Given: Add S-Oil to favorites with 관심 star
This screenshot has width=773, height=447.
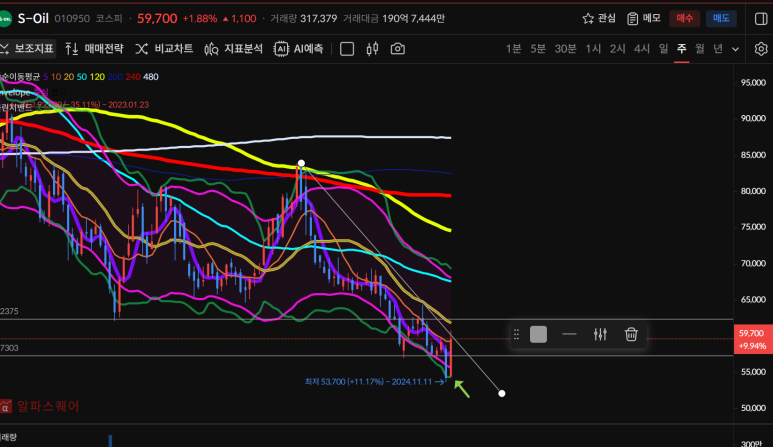Looking at the screenshot, I should pyautogui.click(x=598, y=18).
